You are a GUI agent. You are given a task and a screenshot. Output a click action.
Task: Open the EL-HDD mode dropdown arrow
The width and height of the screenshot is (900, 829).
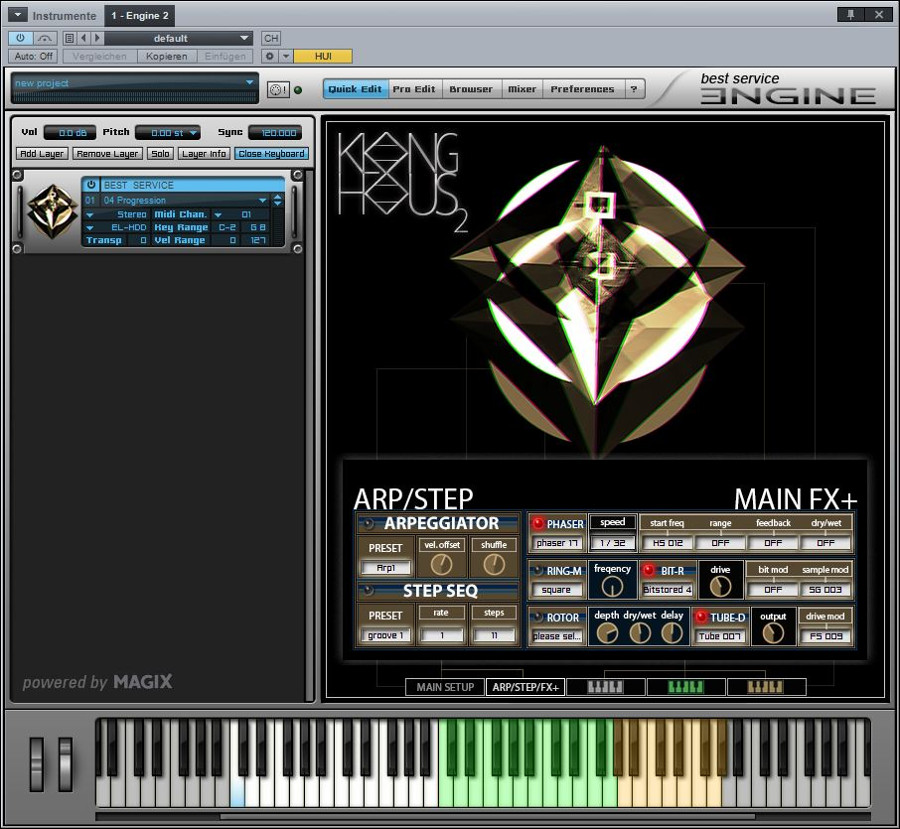(90, 228)
